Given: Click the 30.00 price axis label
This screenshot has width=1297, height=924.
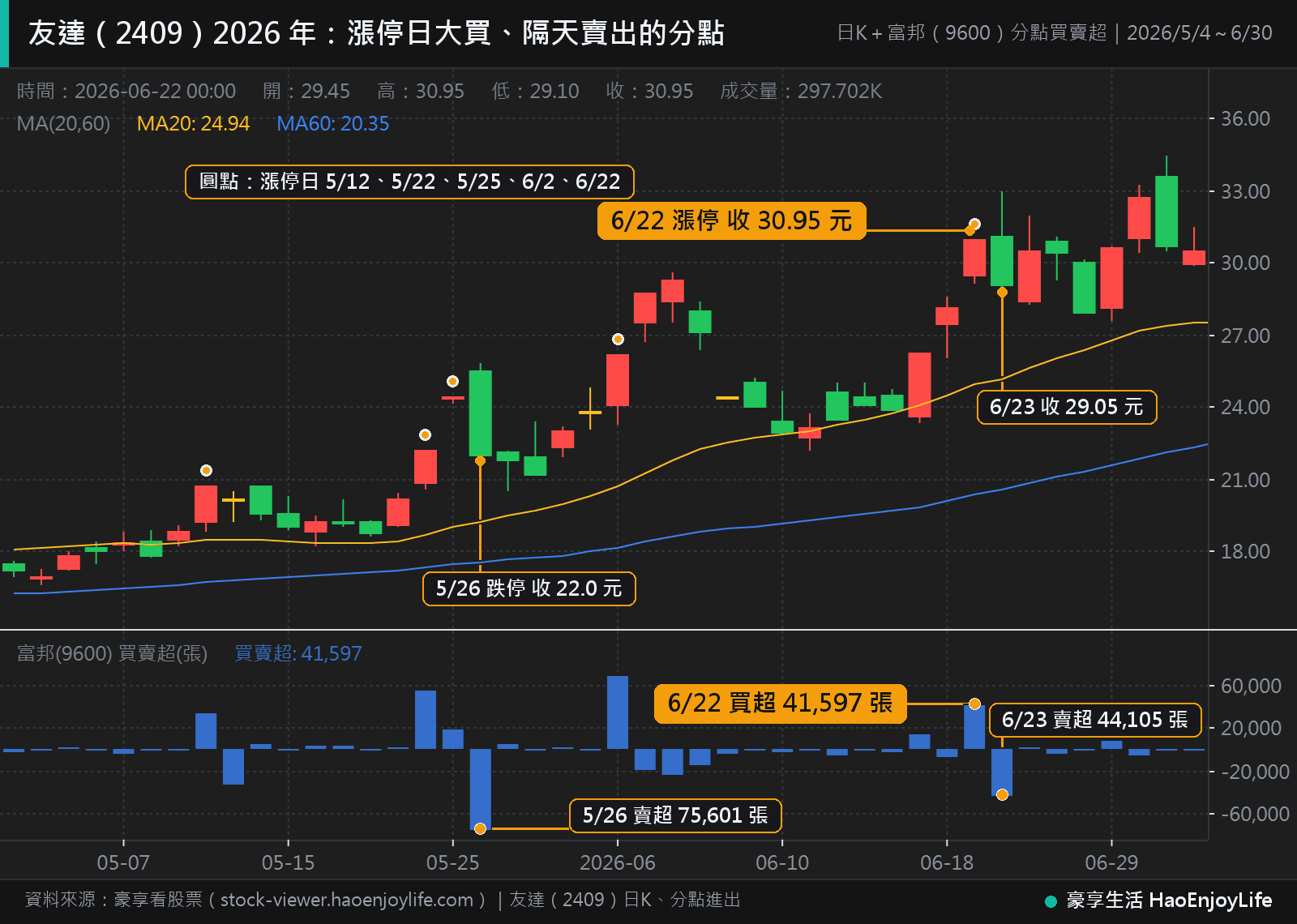Looking at the screenshot, I should click(1245, 263).
